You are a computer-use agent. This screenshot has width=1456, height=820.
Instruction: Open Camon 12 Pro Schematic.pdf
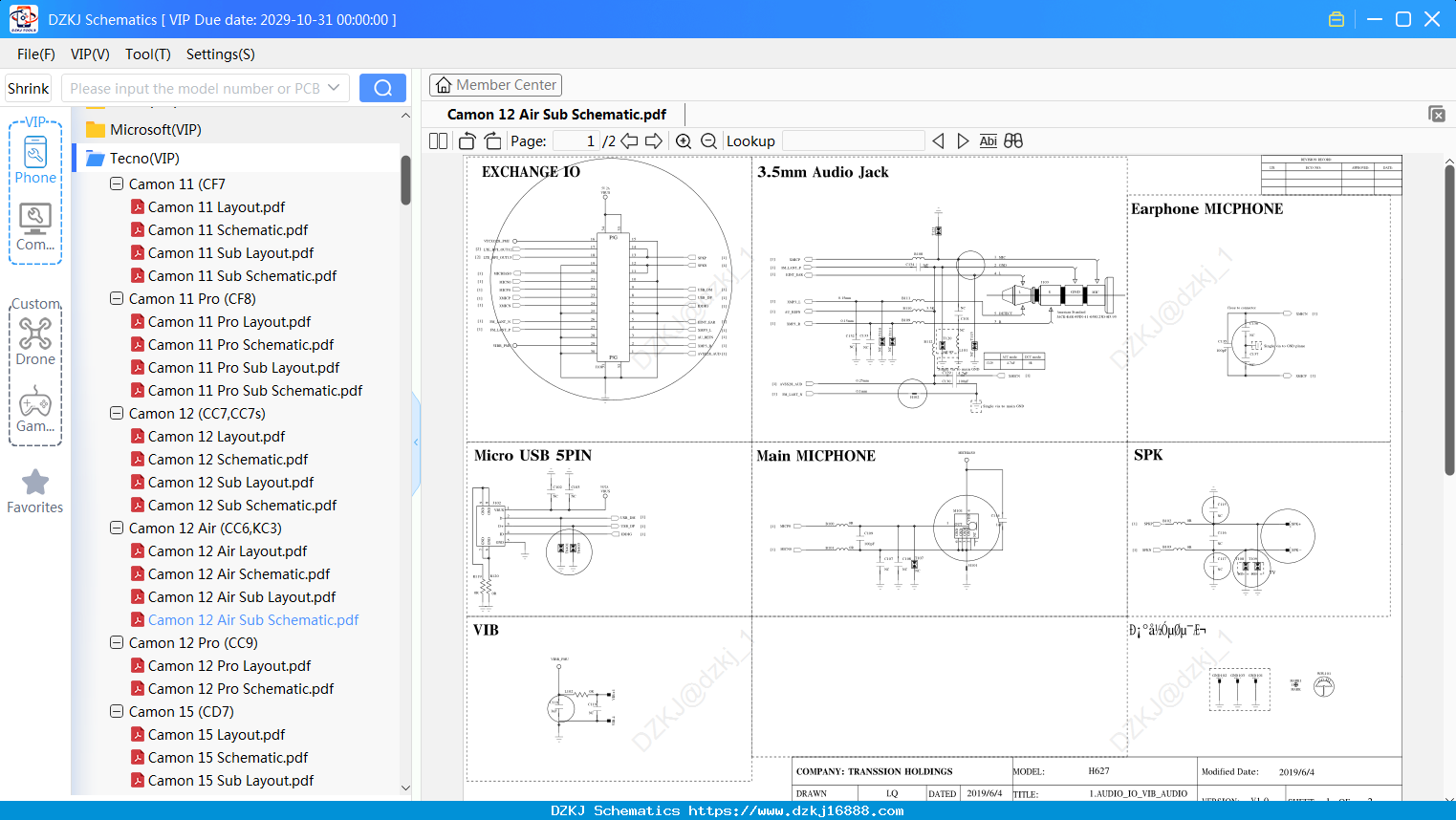coord(241,688)
